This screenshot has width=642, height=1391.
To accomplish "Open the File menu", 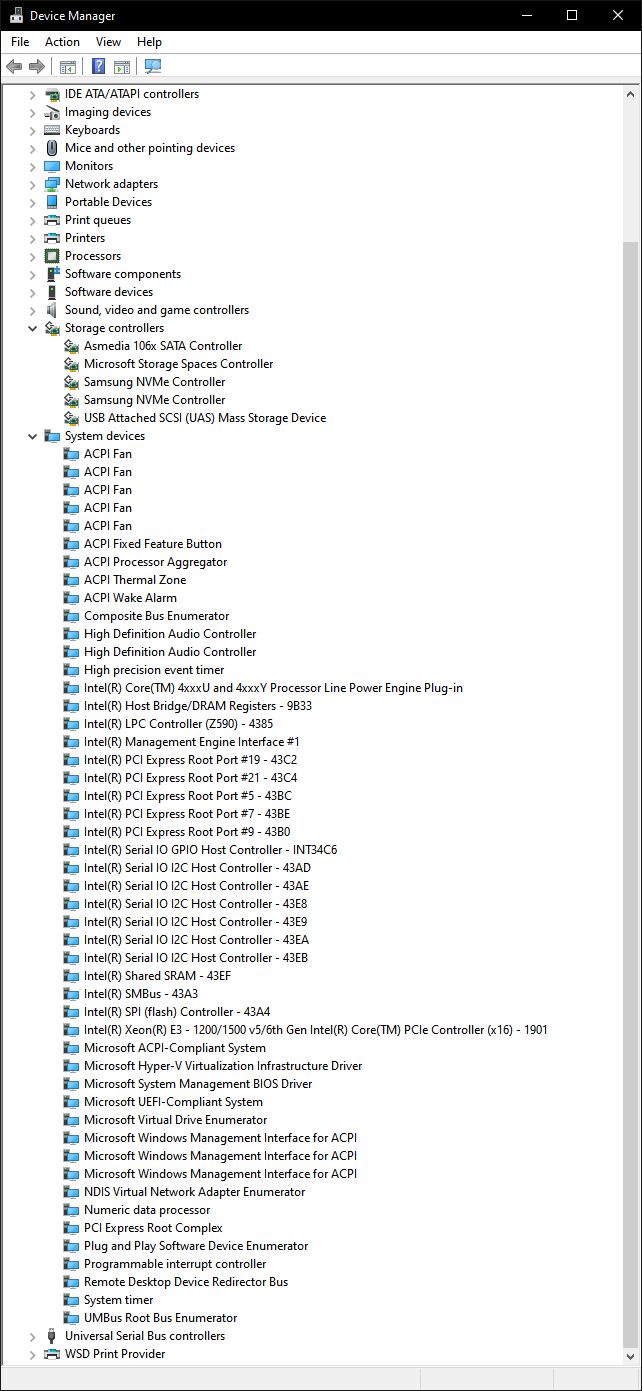I will (20, 42).
